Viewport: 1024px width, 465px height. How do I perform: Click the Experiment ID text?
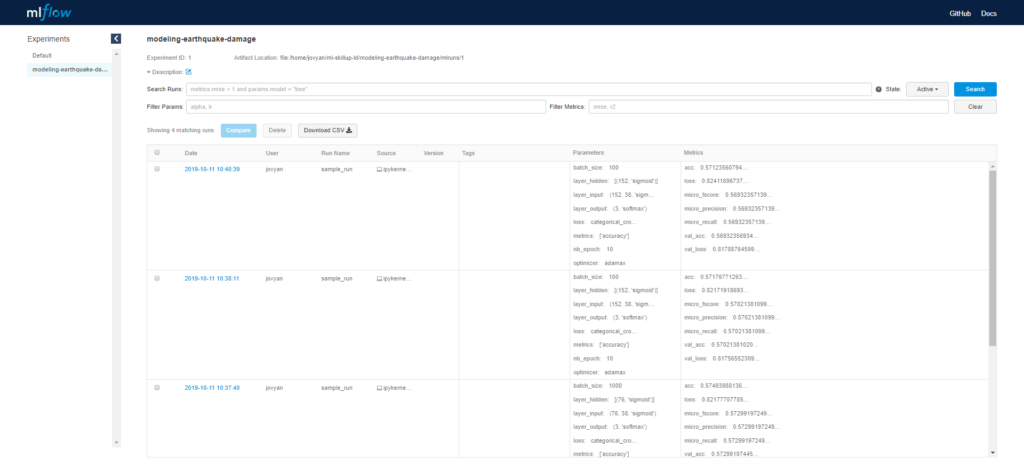pyautogui.click(x=168, y=57)
